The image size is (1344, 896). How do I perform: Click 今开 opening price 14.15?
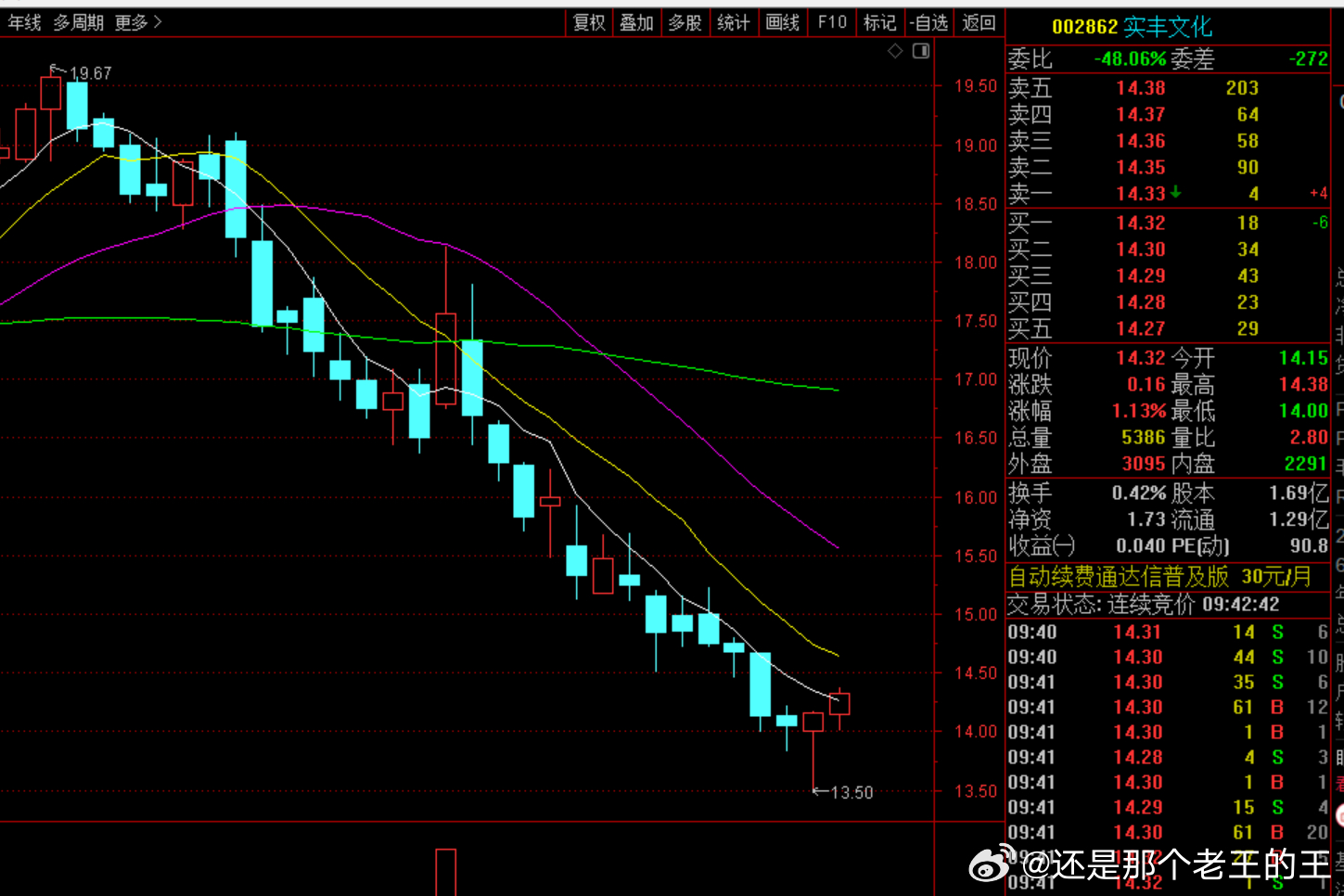pos(1303,358)
